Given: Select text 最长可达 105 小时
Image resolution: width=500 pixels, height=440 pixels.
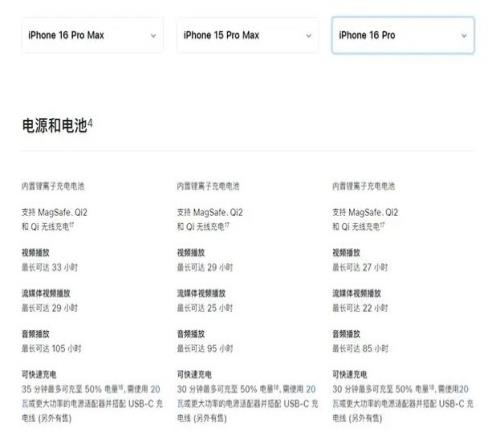Looking at the screenshot, I should click(52, 349).
